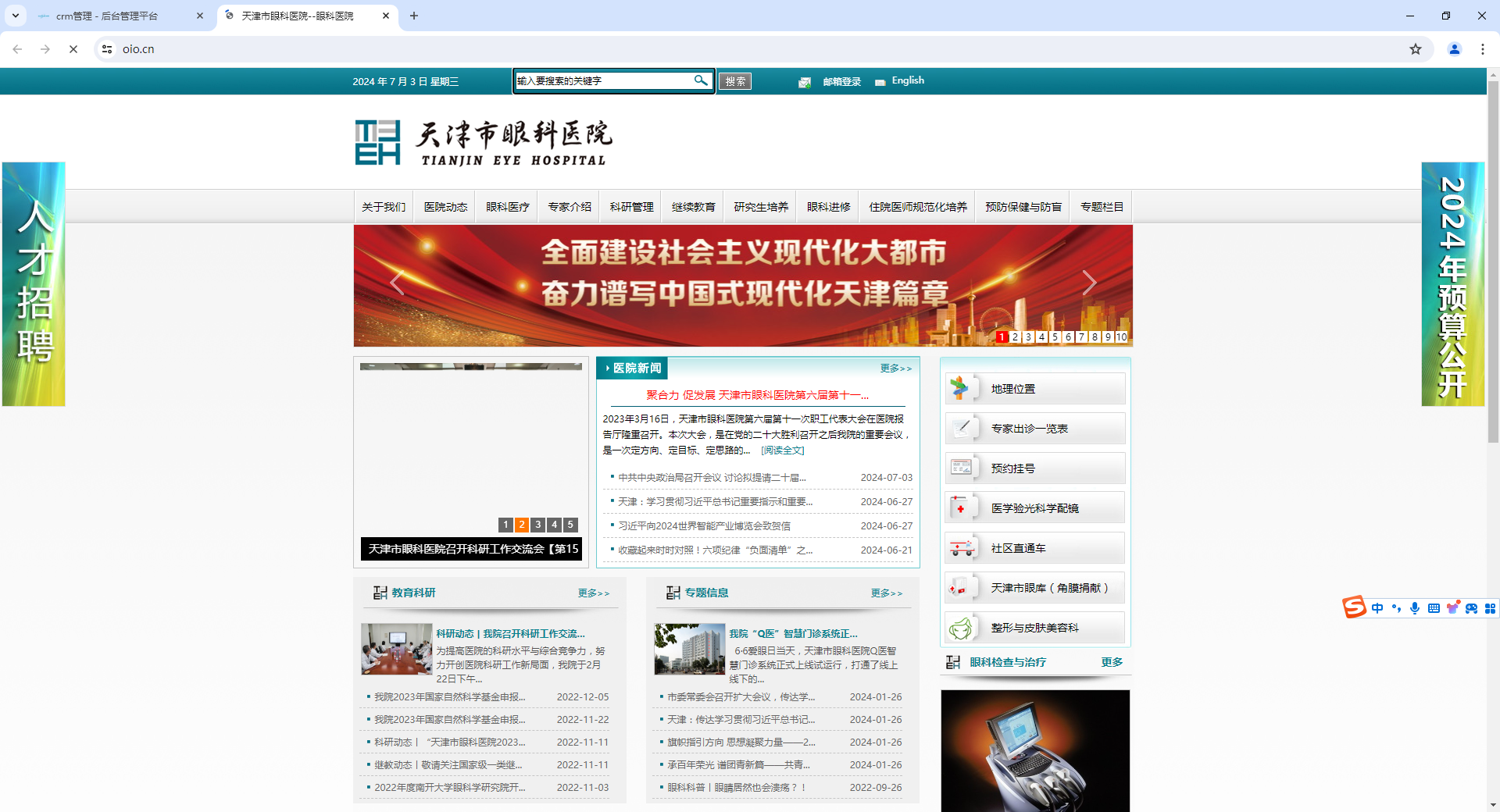This screenshot has width=1500, height=812.
Task: Click the hospital logo TEH
Action: pos(378,142)
